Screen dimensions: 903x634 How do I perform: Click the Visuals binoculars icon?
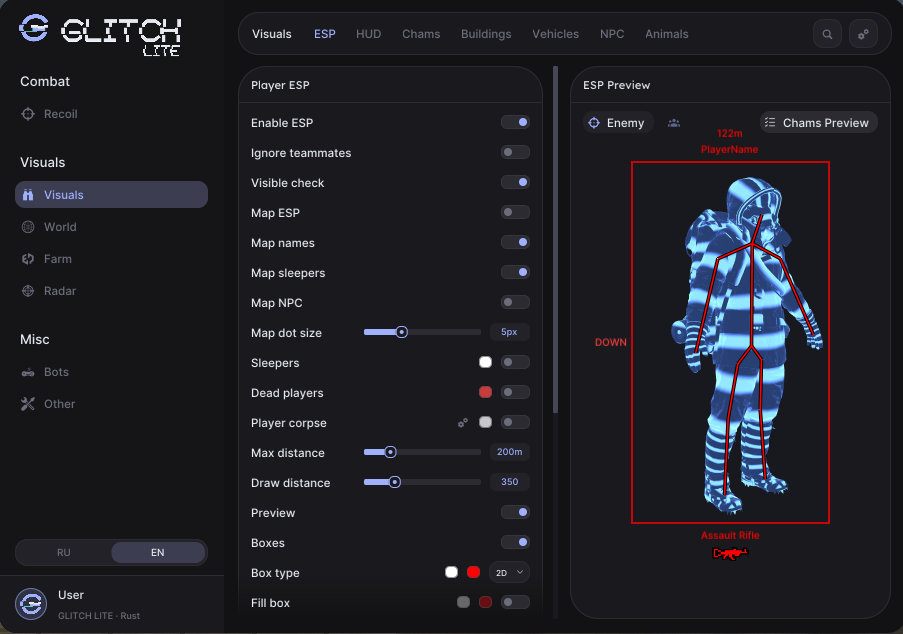(28, 195)
